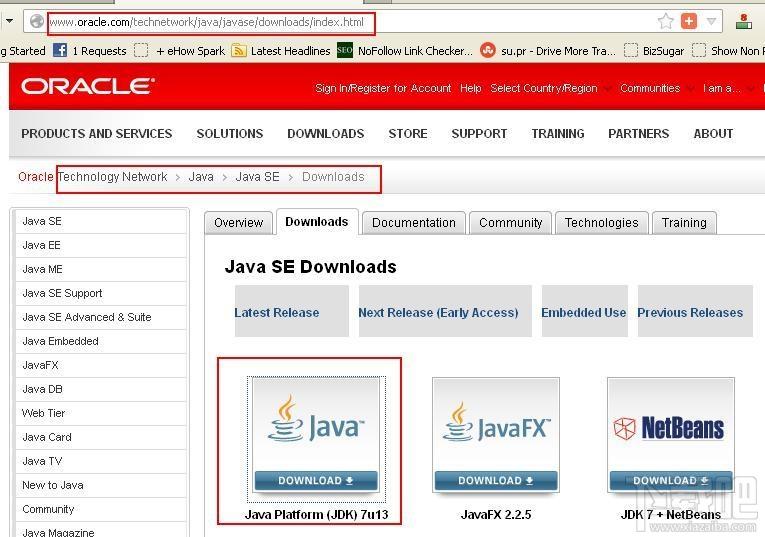Select Java DB in the sidebar
Viewport: 765px width, 537px height.
point(101,389)
